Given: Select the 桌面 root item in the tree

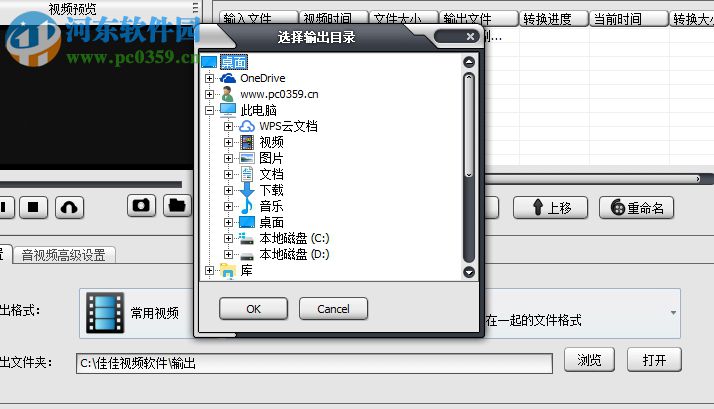Looking at the screenshot, I should tap(234, 62).
